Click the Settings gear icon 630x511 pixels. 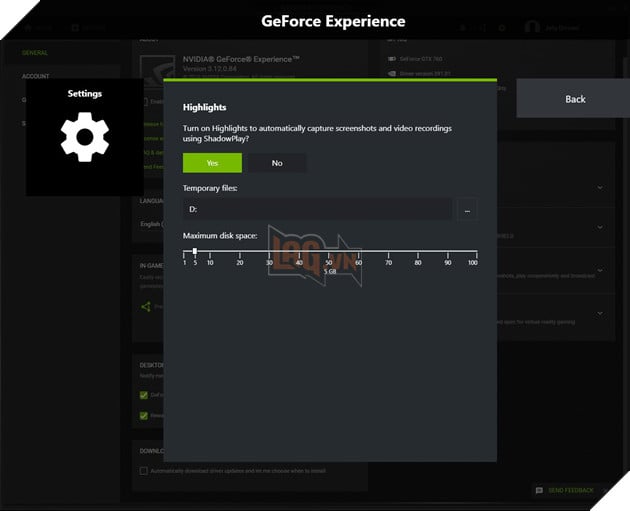click(85, 137)
